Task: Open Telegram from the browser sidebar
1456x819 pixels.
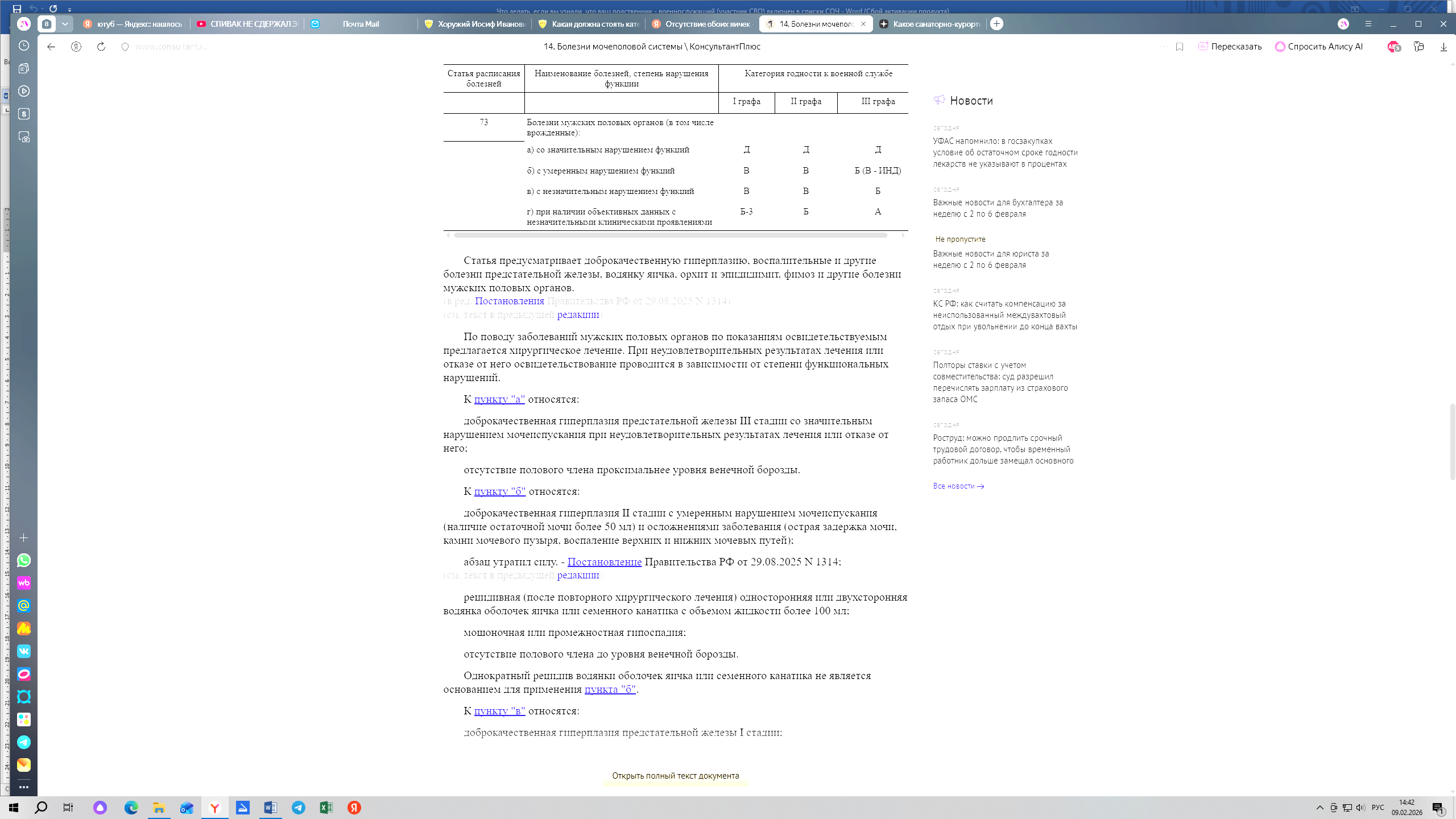Action: (x=24, y=742)
